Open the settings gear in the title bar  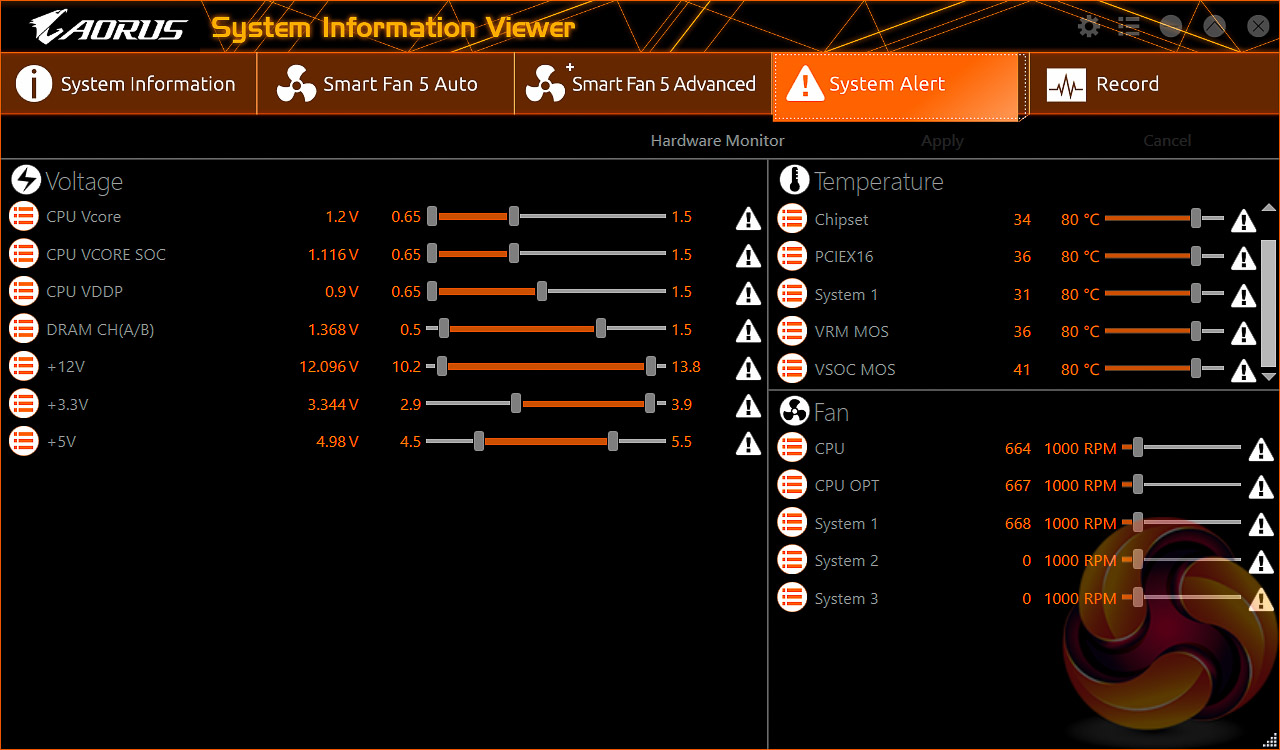coord(1089,27)
